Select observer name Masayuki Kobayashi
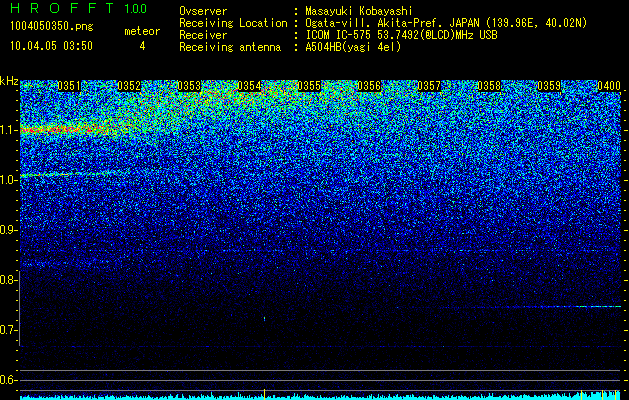 359,12
